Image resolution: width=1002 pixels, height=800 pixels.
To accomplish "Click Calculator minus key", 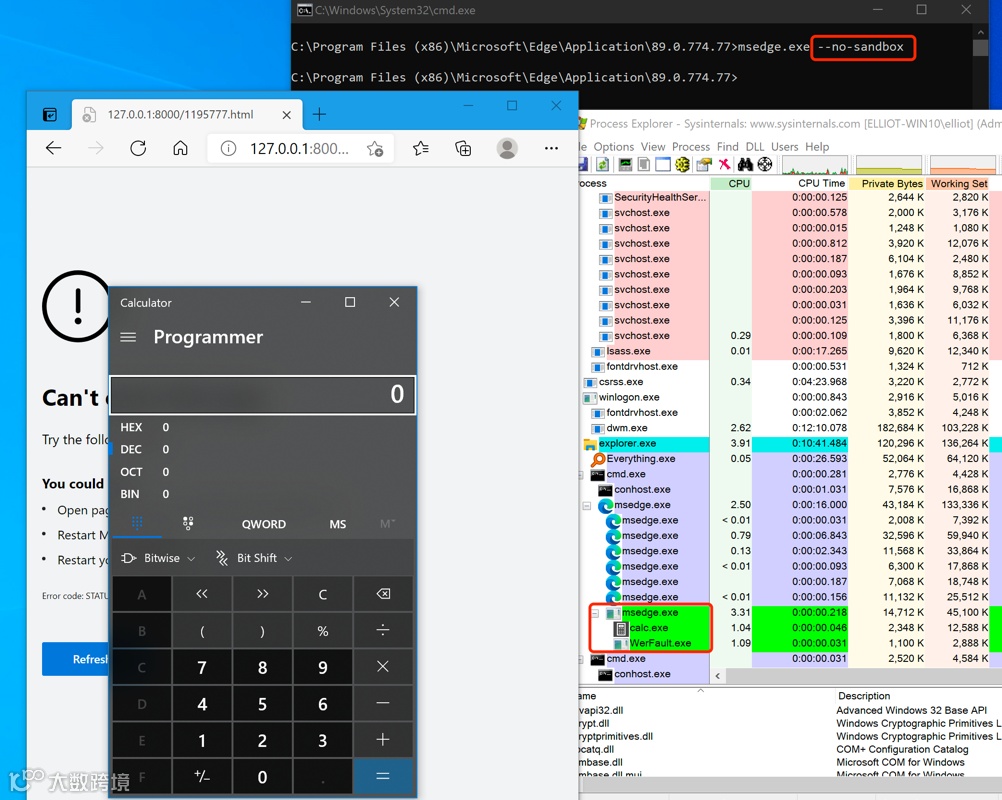I will (383, 704).
